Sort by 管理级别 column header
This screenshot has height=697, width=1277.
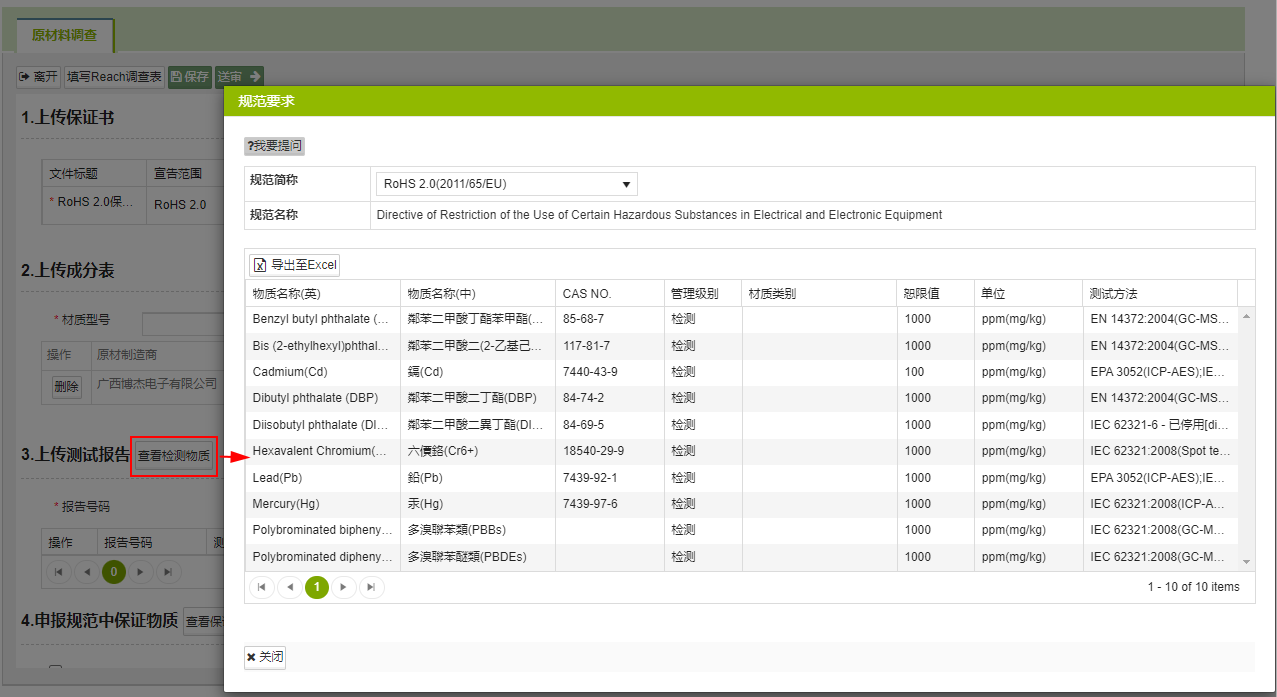(x=703, y=294)
